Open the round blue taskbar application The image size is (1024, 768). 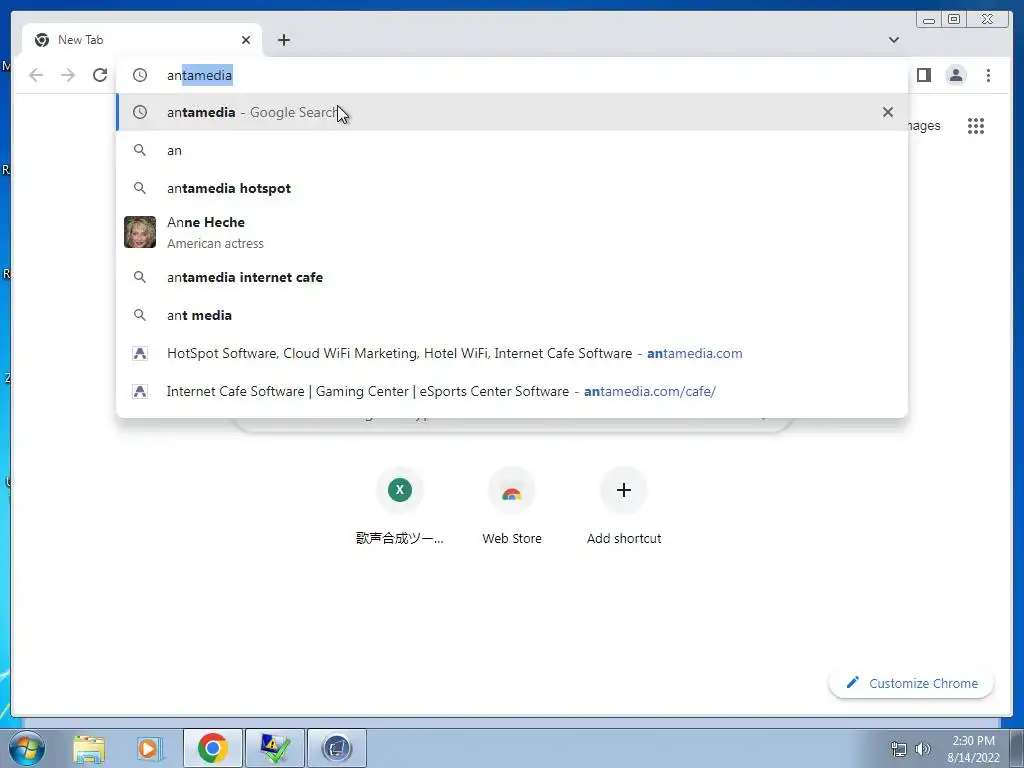click(337, 748)
